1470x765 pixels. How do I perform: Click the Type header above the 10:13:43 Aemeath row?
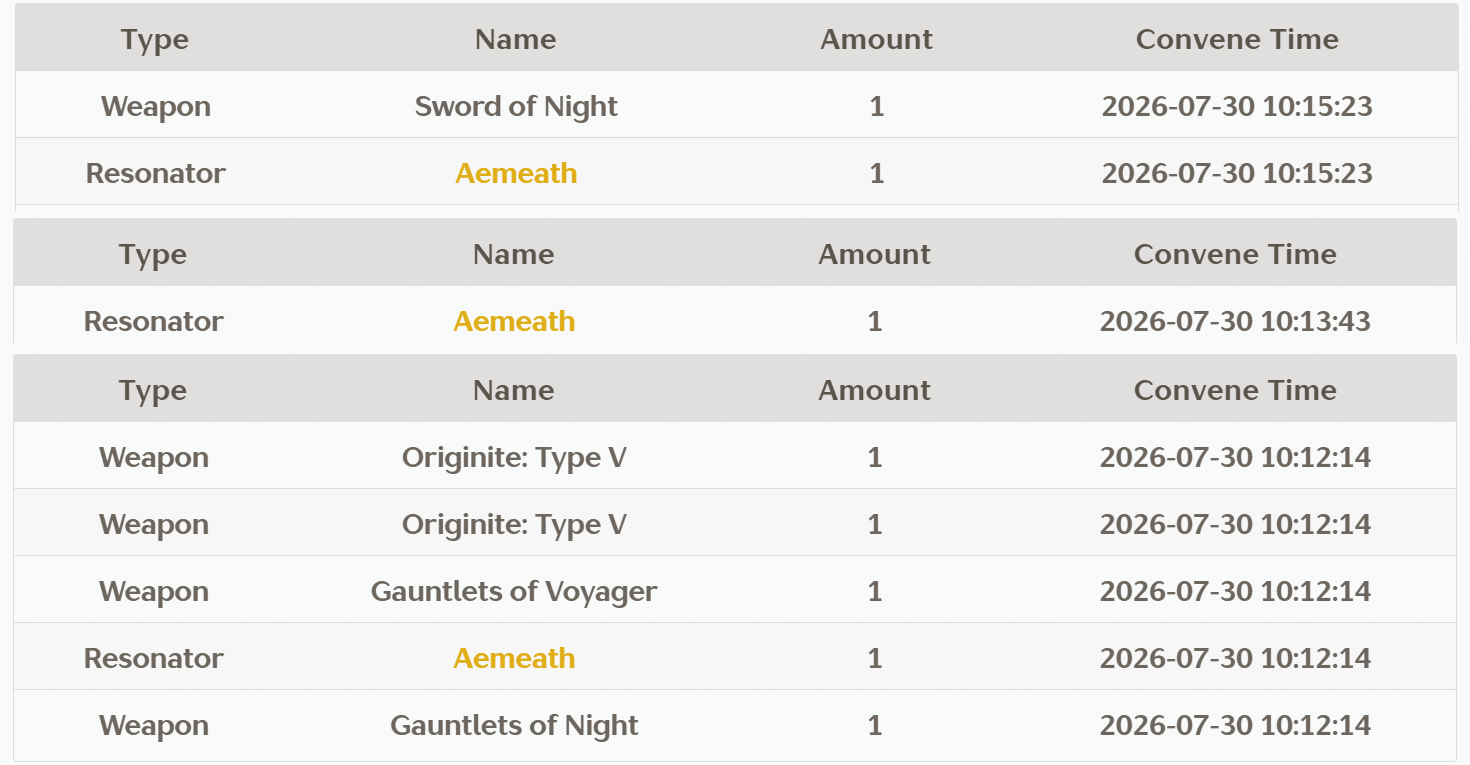coord(153,254)
